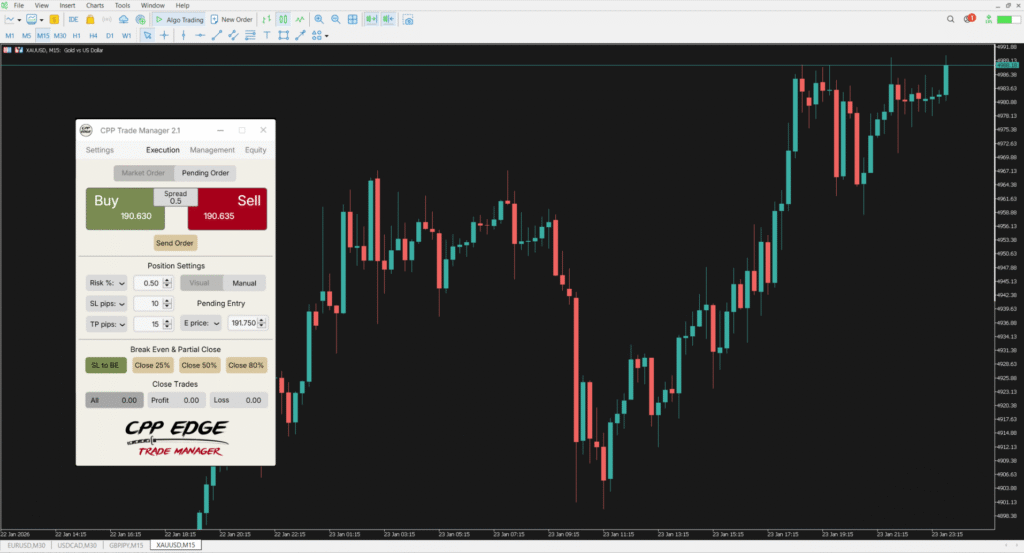Select the M15 timeframe

tap(43, 35)
